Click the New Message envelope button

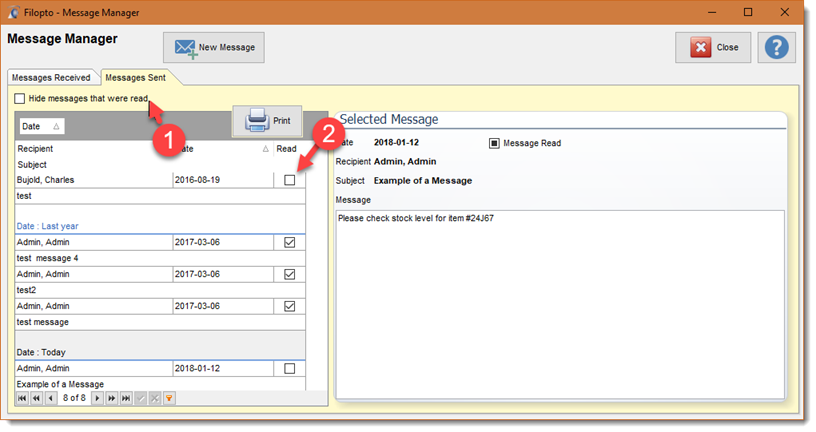pyautogui.click(x=214, y=47)
